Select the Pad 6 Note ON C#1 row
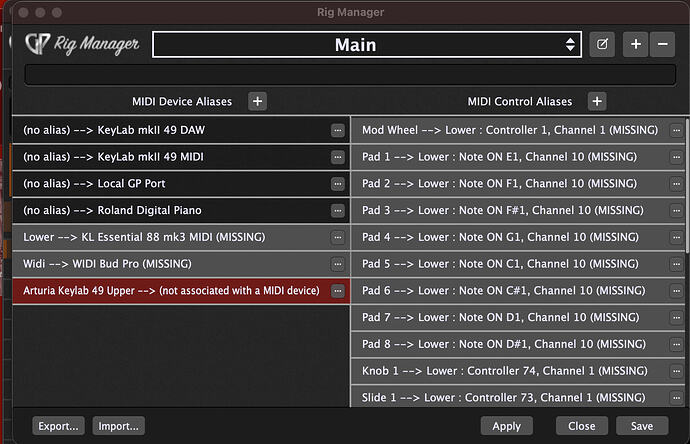Image resolution: width=690 pixels, height=444 pixels. 518,291
